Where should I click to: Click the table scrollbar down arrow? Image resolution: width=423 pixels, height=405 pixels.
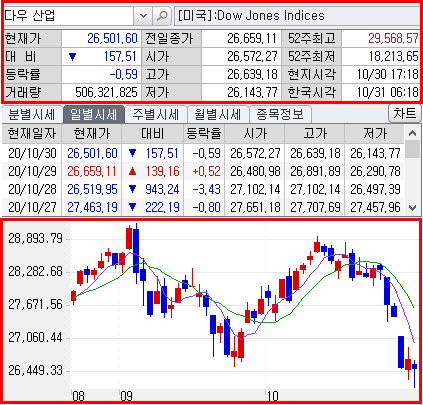pyautogui.click(x=413, y=208)
